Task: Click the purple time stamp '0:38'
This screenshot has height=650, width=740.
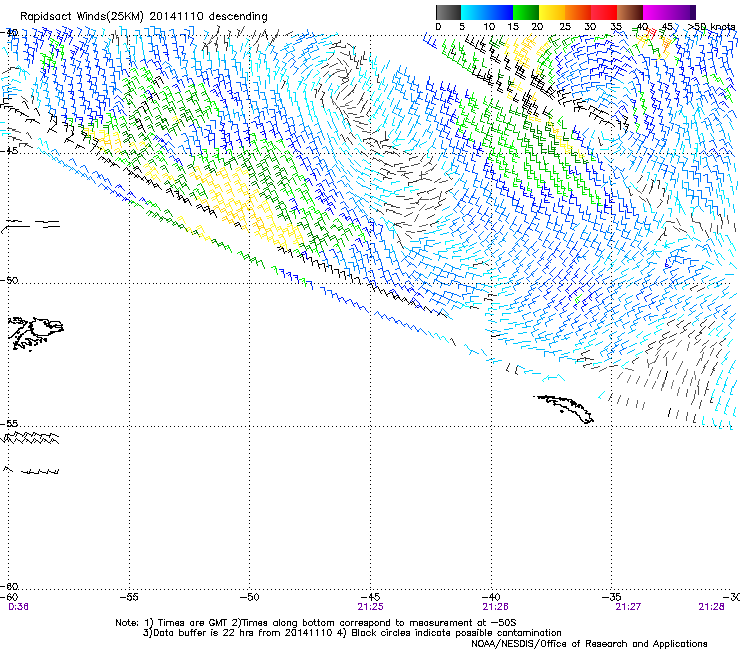Action: 18,607
